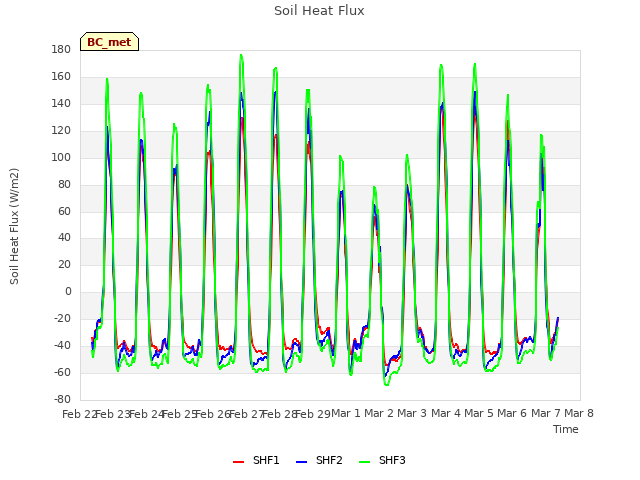
Task: Click the Mar 4 x-axis tick label
Action: pos(446,413)
